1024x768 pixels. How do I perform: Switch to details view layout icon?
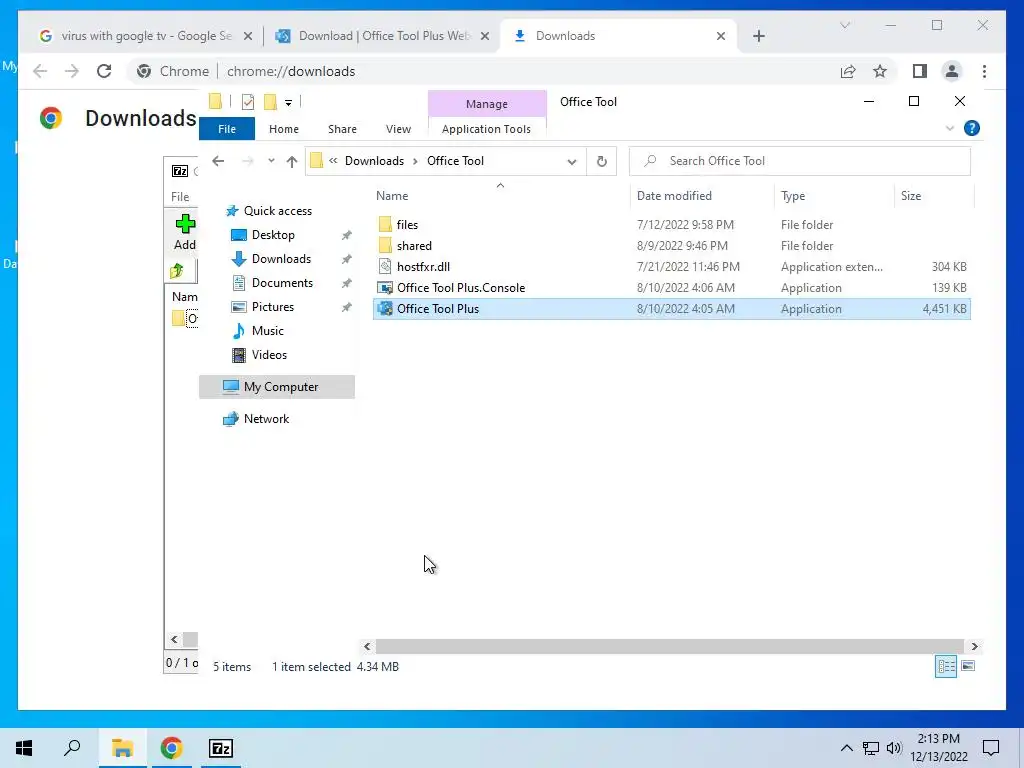click(x=946, y=666)
